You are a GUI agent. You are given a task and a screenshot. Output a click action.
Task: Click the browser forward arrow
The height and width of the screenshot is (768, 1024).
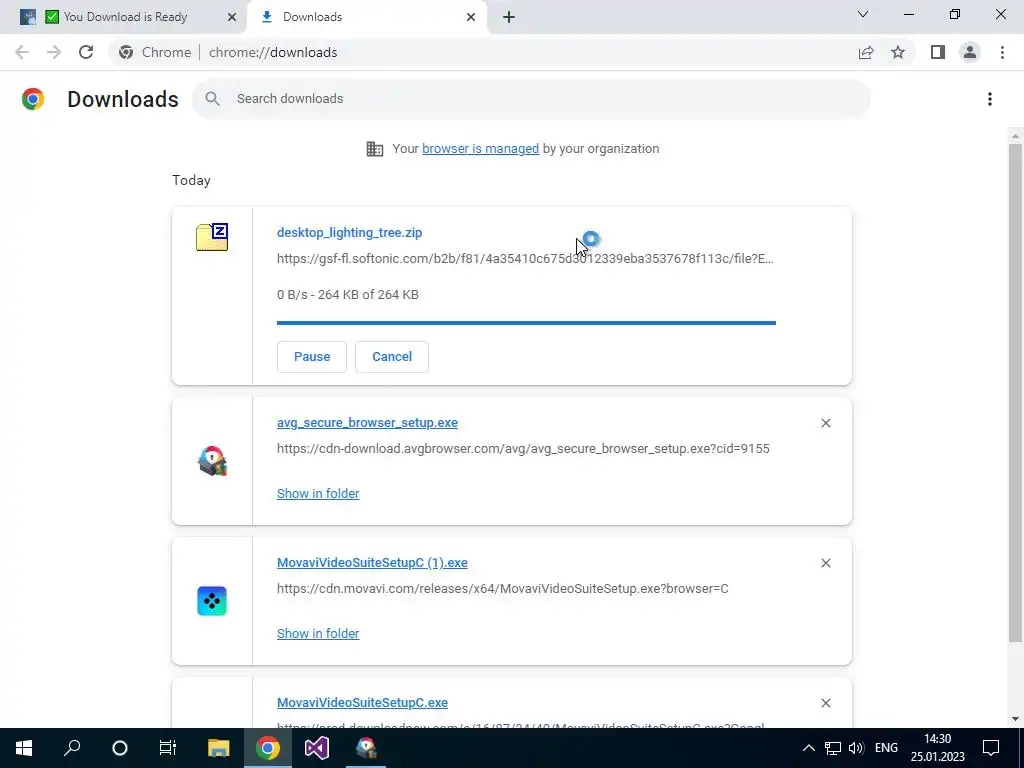click(x=54, y=52)
